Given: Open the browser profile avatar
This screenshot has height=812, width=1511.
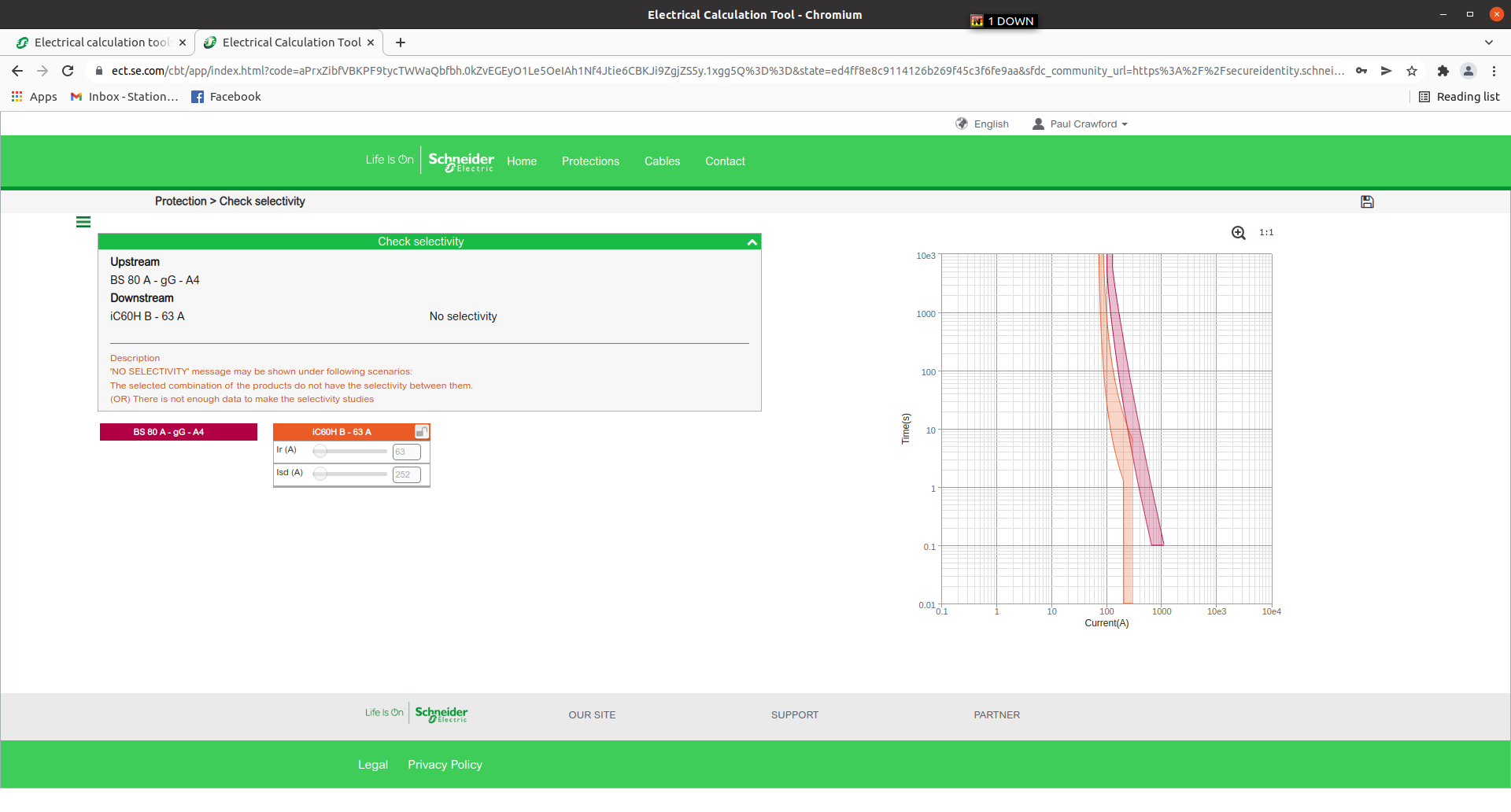Looking at the screenshot, I should 1469,71.
